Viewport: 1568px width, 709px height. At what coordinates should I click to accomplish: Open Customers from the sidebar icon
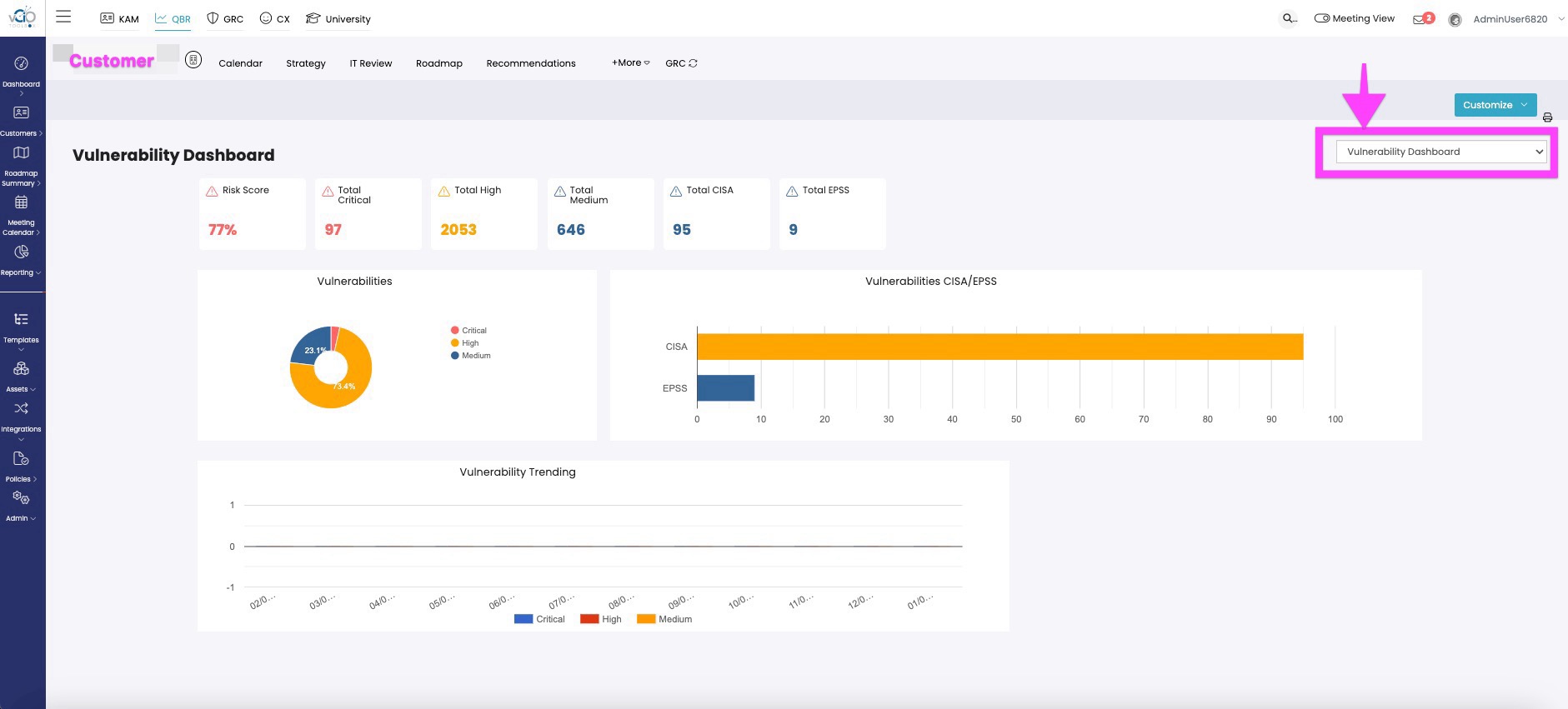(22, 112)
